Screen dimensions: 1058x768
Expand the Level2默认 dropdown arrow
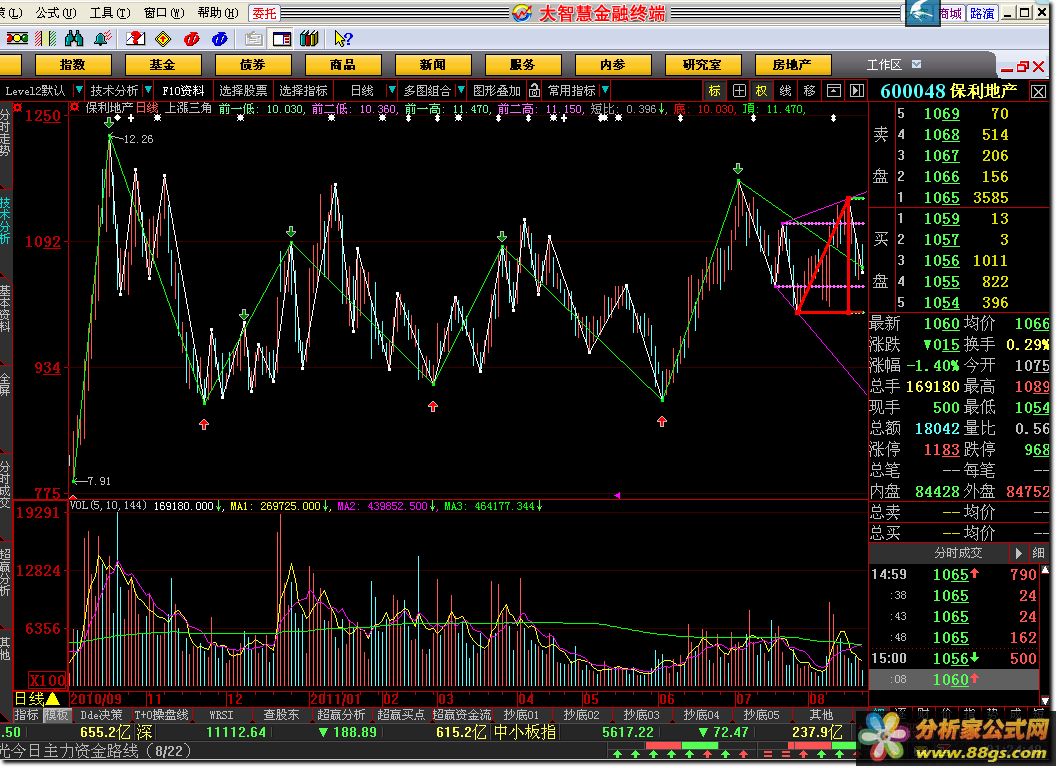coord(79,90)
